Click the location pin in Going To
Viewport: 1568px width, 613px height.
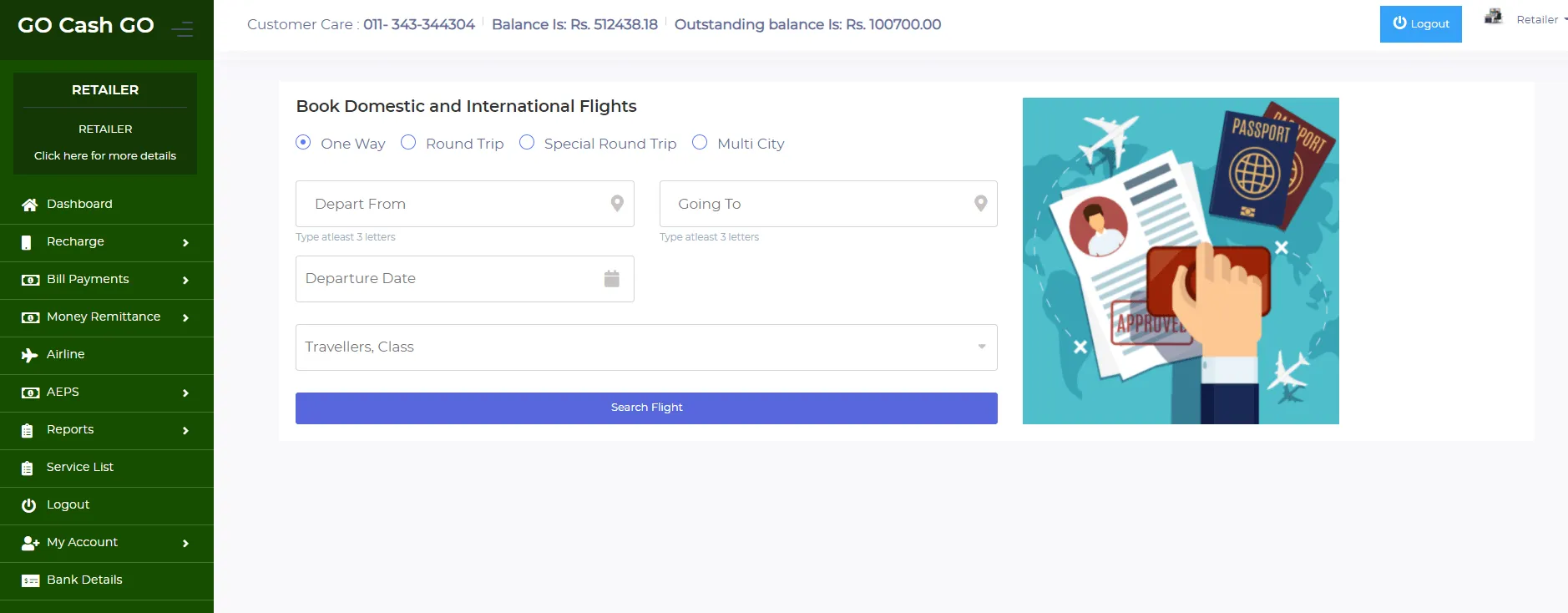tap(981, 204)
